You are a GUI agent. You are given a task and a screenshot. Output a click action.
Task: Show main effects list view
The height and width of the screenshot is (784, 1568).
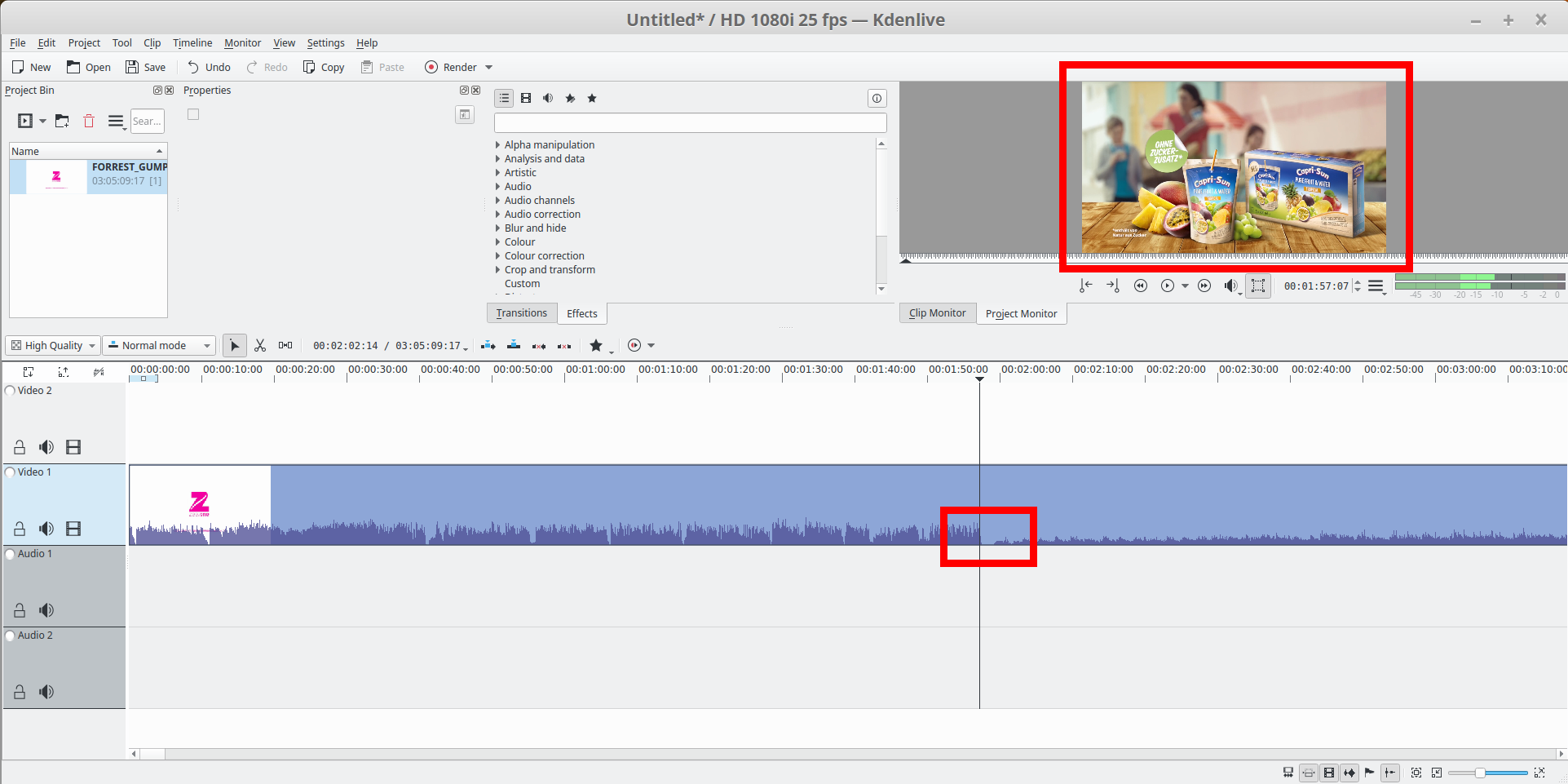click(x=504, y=99)
